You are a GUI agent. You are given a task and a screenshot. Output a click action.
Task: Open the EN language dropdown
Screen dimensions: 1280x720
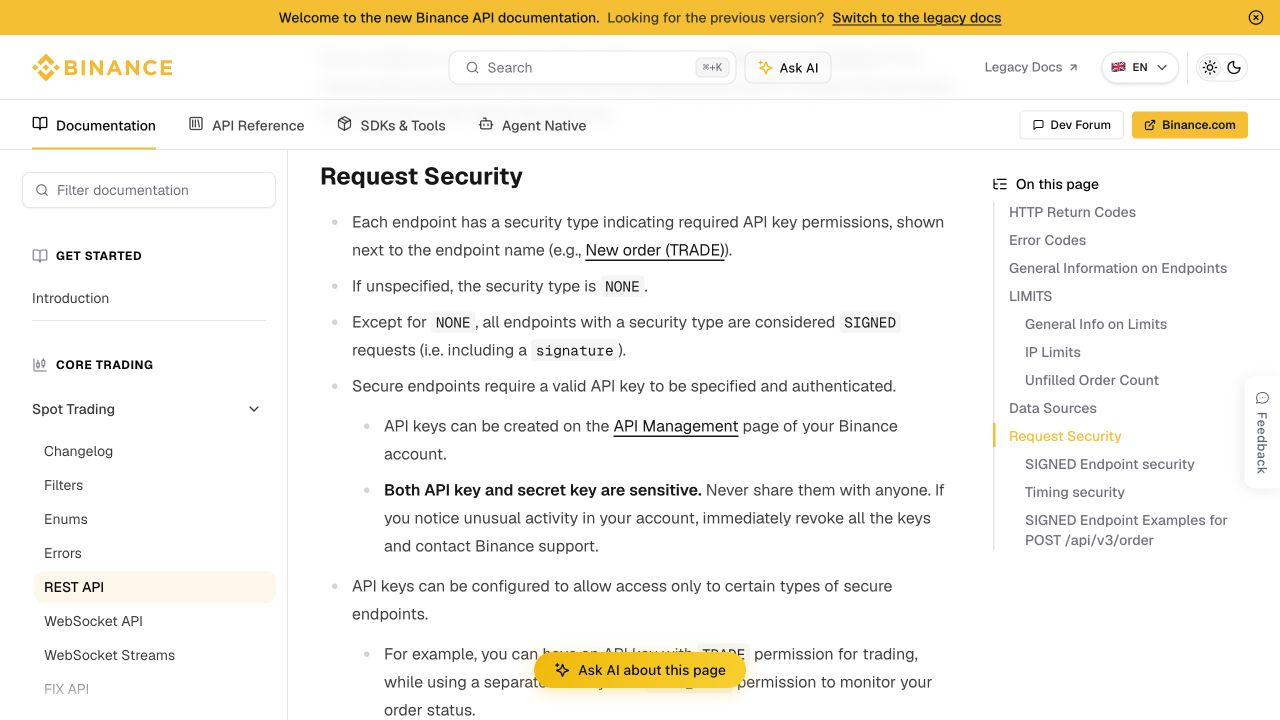(x=1140, y=68)
